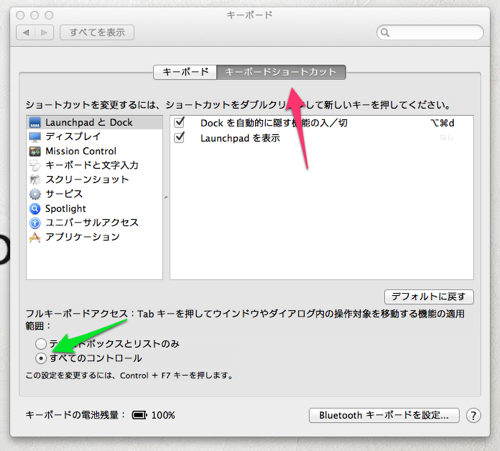This screenshot has width=500, height=451.
Task: Select the ユニバーサルアクセス row label
Action: [92, 223]
